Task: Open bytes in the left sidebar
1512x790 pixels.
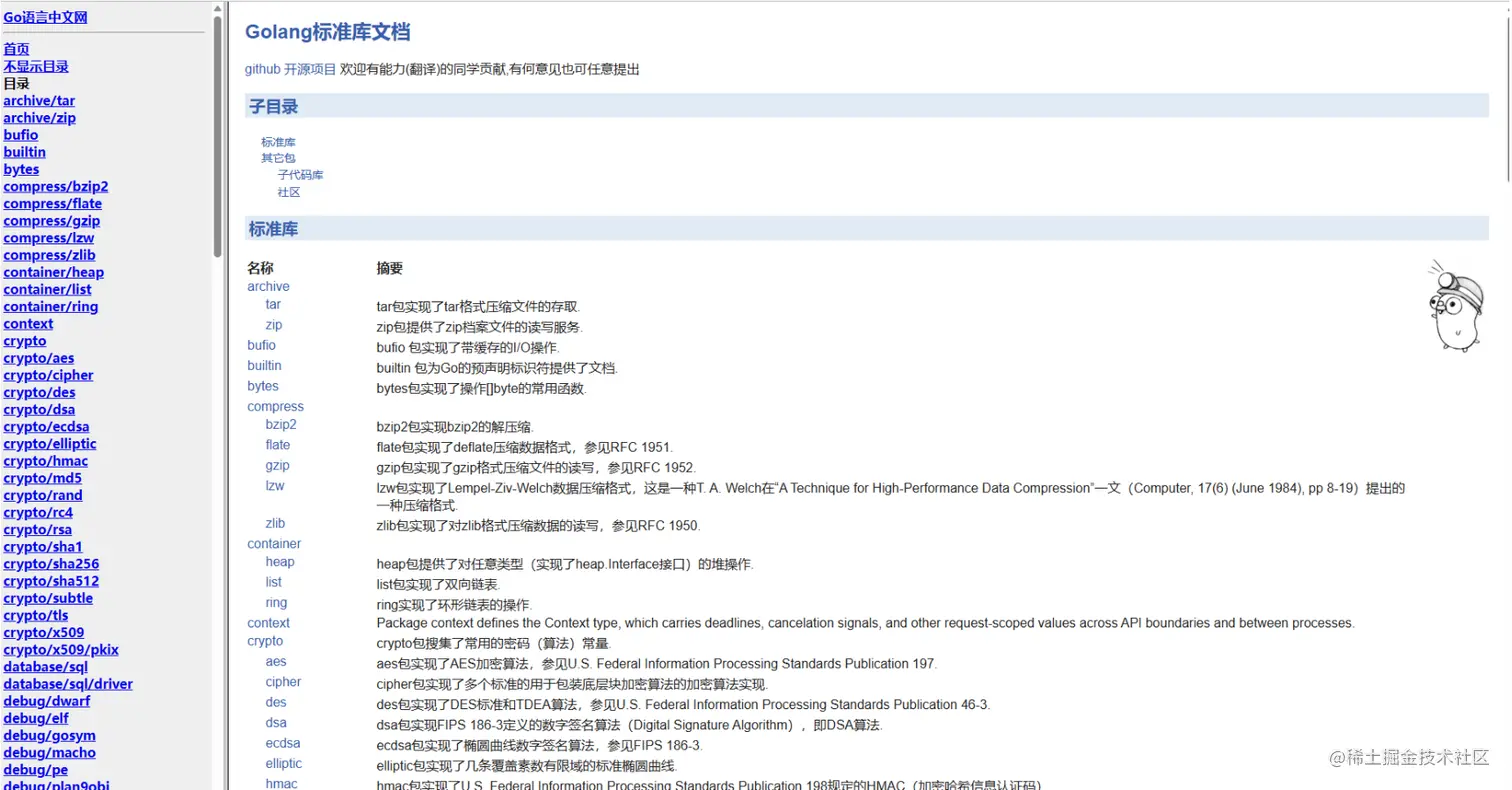Action: (21, 169)
